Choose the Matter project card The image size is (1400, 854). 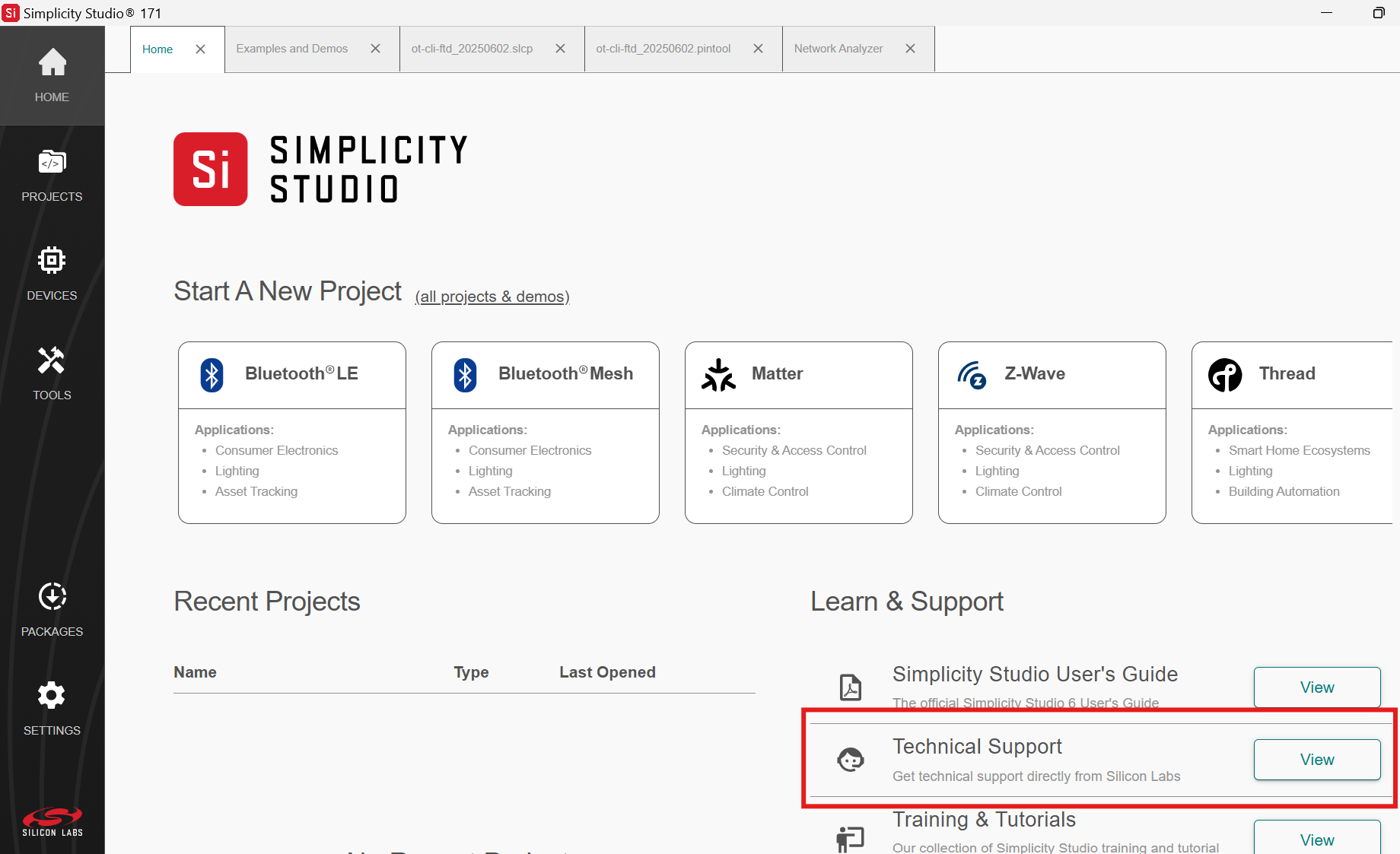pos(799,432)
